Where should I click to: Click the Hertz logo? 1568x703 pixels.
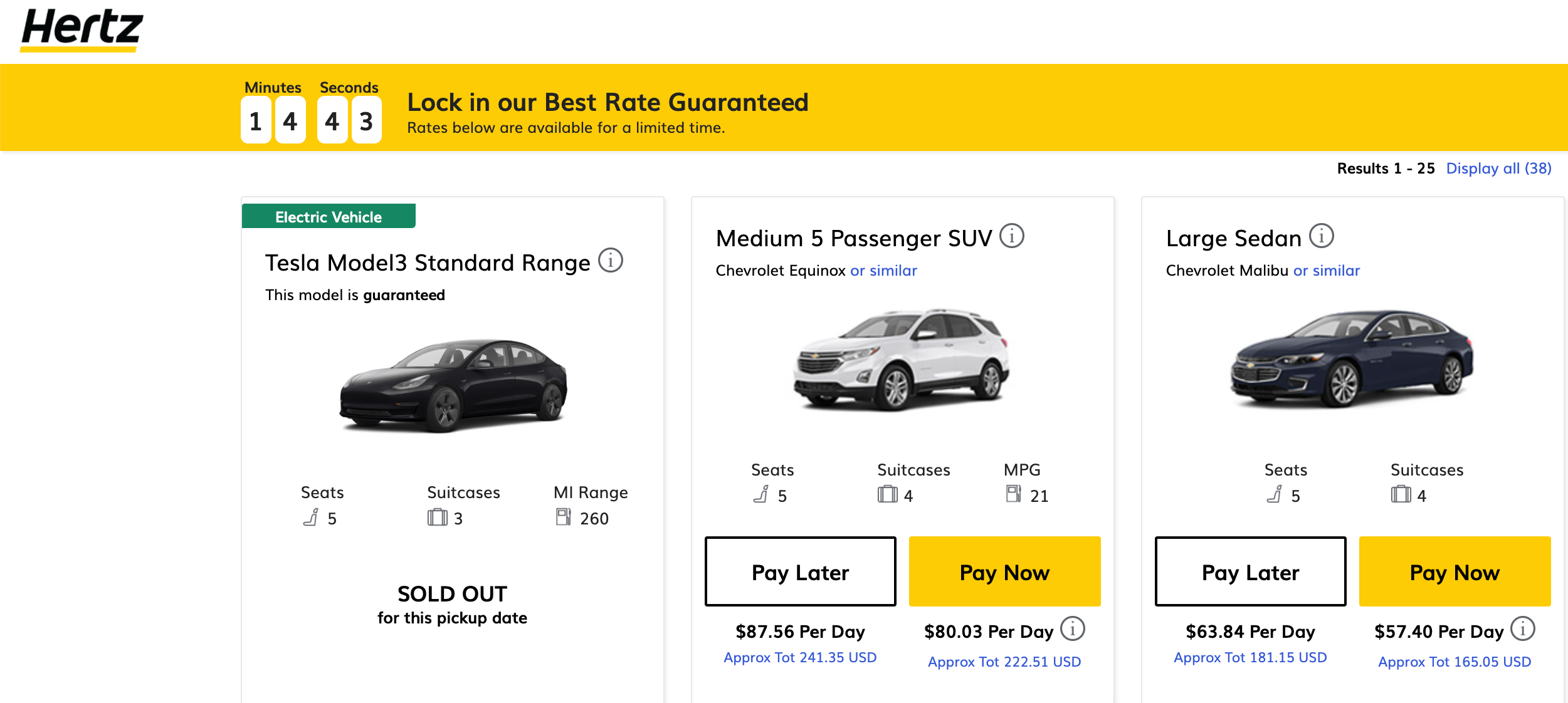[x=82, y=29]
